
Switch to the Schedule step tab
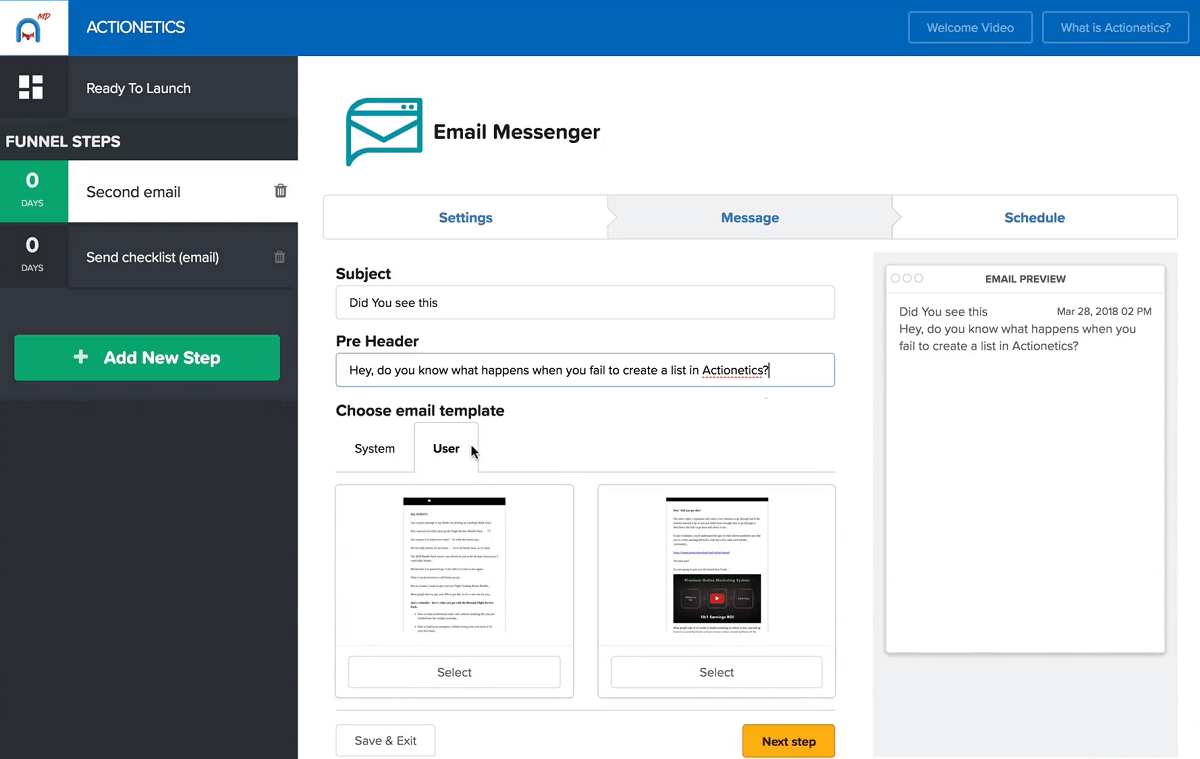(x=1034, y=218)
